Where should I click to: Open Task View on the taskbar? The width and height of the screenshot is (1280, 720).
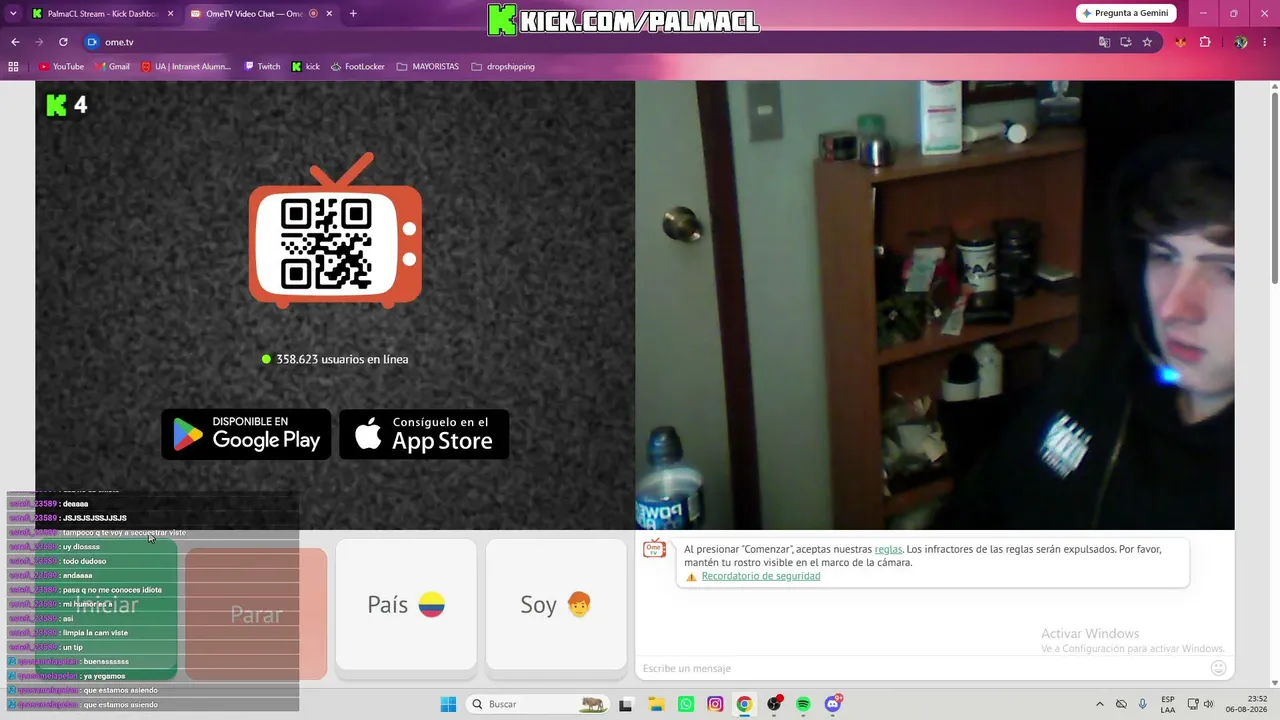point(626,704)
